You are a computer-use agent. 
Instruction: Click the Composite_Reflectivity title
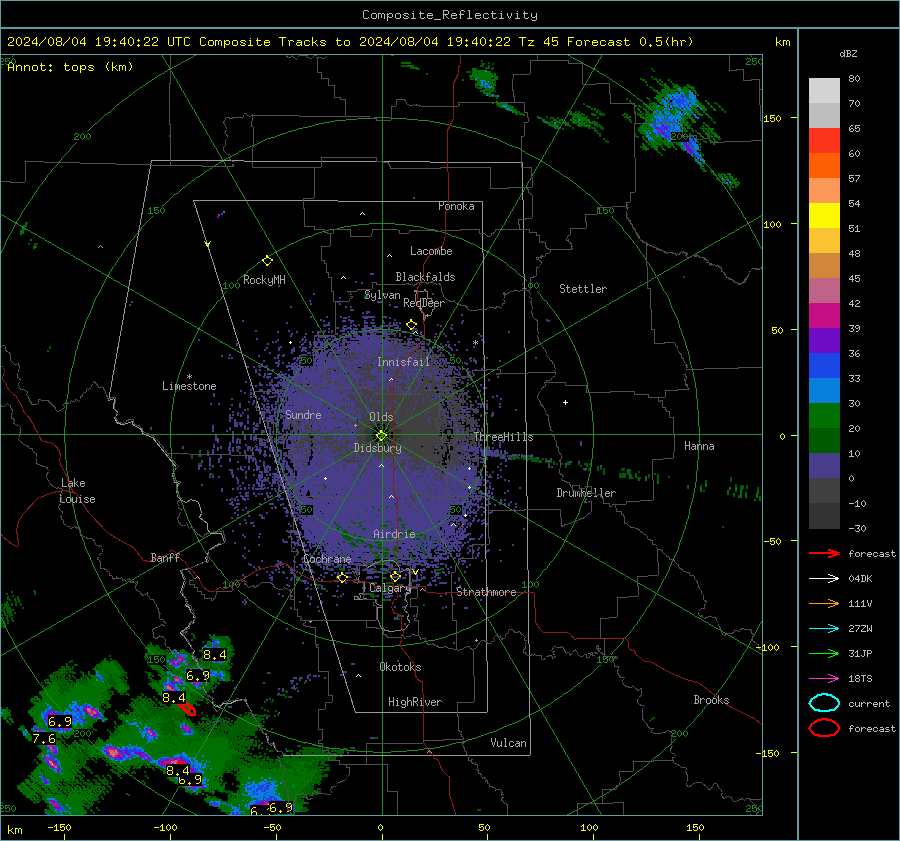(449, 15)
